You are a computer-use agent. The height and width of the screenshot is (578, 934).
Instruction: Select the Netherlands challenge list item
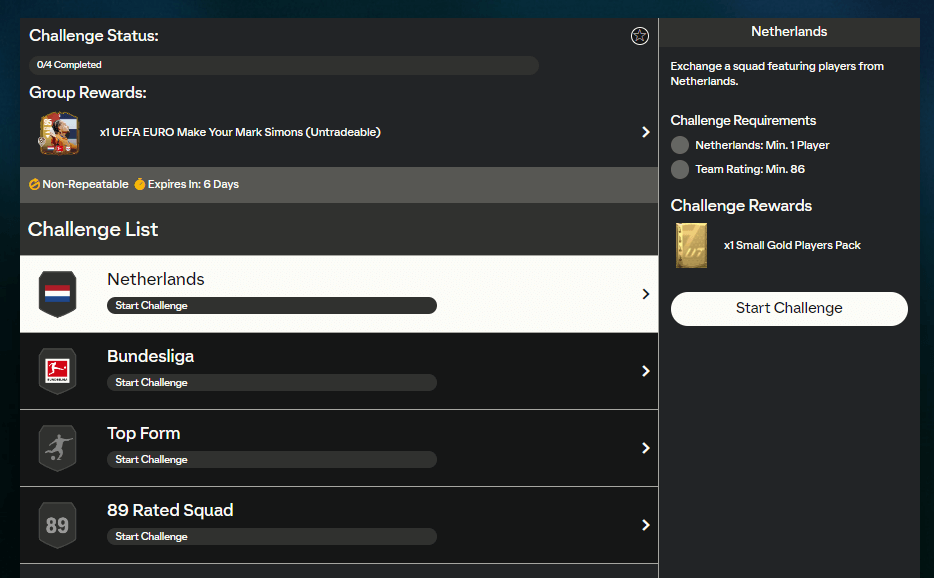click(340, 294)
